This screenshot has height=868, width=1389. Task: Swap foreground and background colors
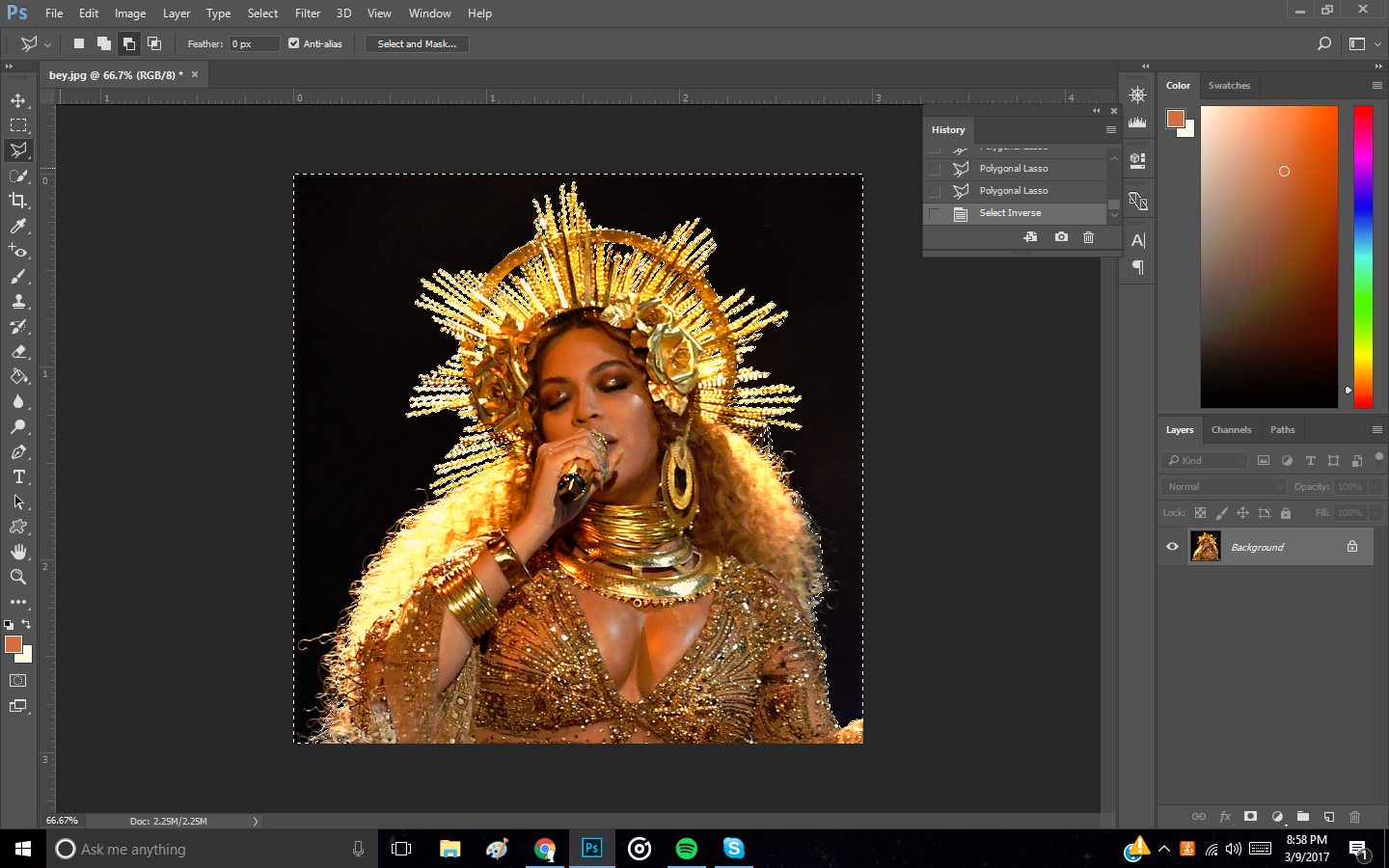pos(26,624)
